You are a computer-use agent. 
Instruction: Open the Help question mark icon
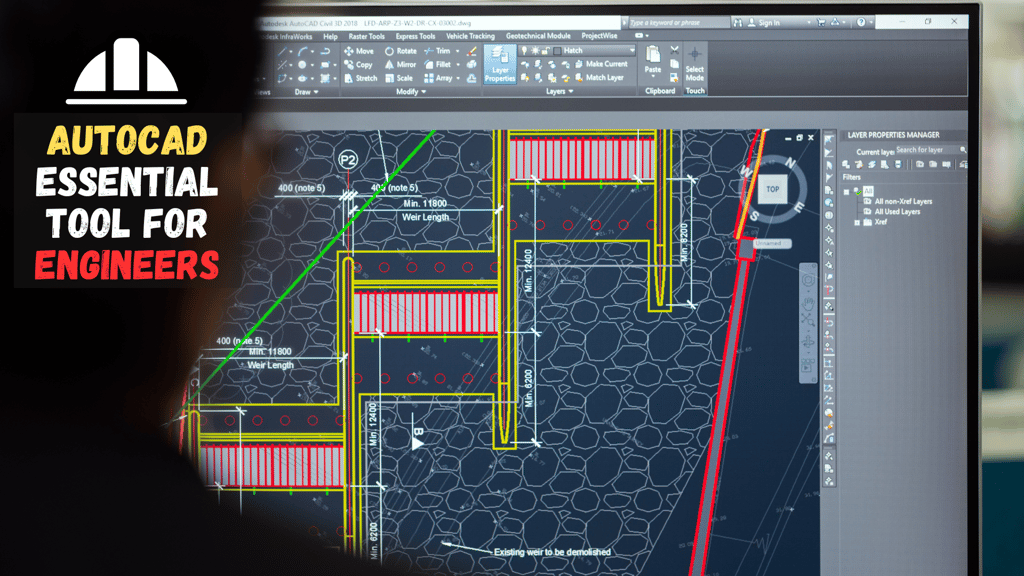coord(861,22)
